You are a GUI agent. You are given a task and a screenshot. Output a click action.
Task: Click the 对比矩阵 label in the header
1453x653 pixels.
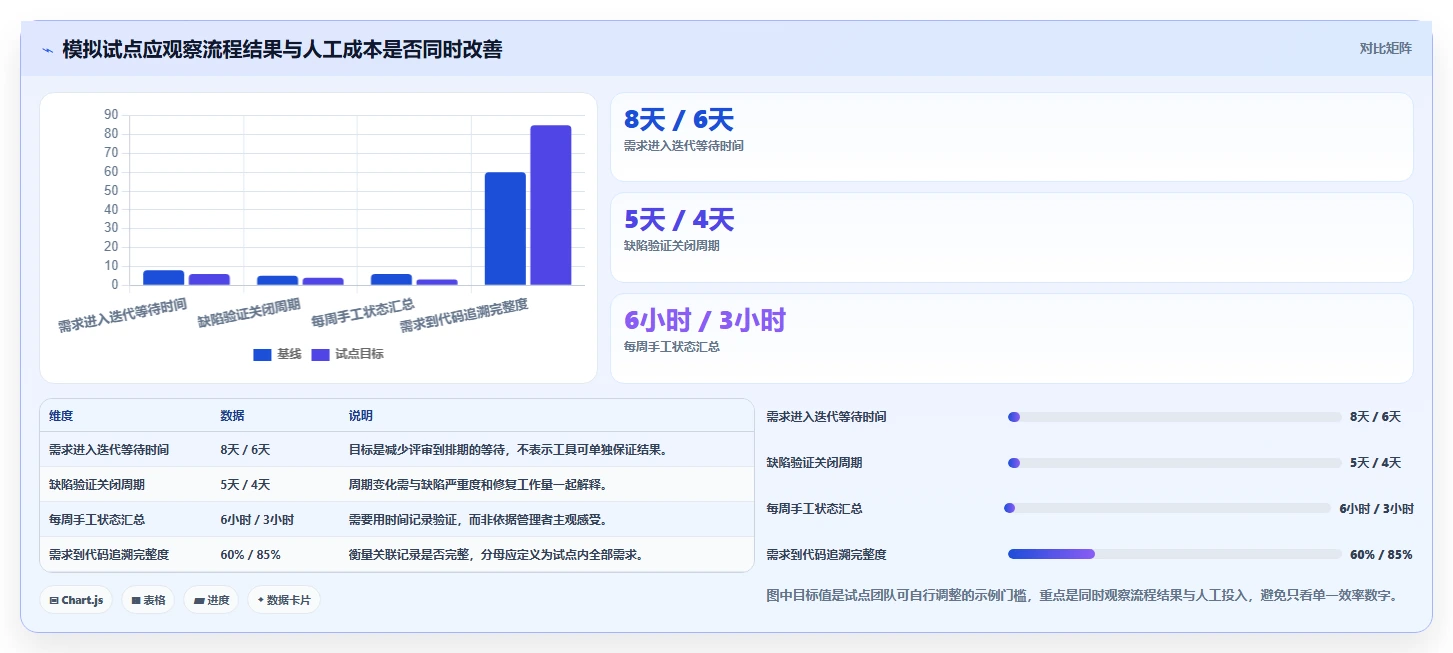click(x=1385, y=48)
